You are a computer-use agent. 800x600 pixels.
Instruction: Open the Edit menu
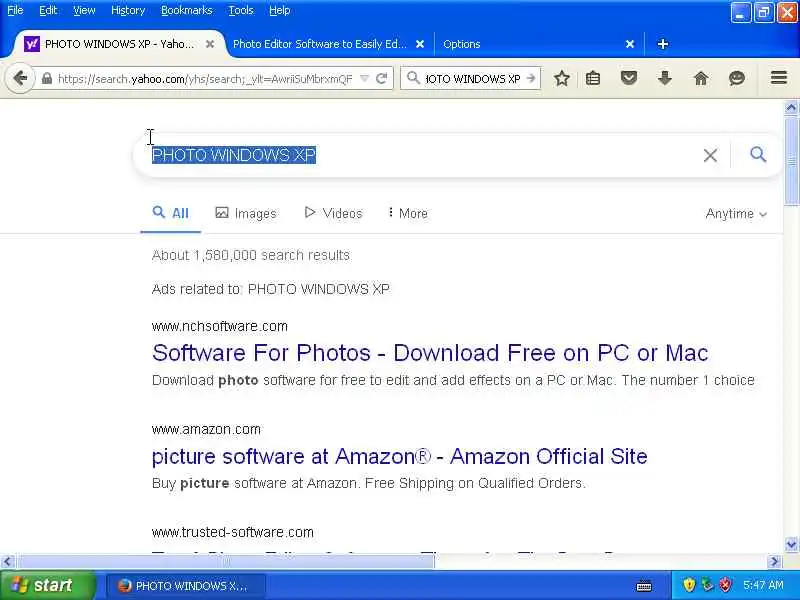click(48, 10)
